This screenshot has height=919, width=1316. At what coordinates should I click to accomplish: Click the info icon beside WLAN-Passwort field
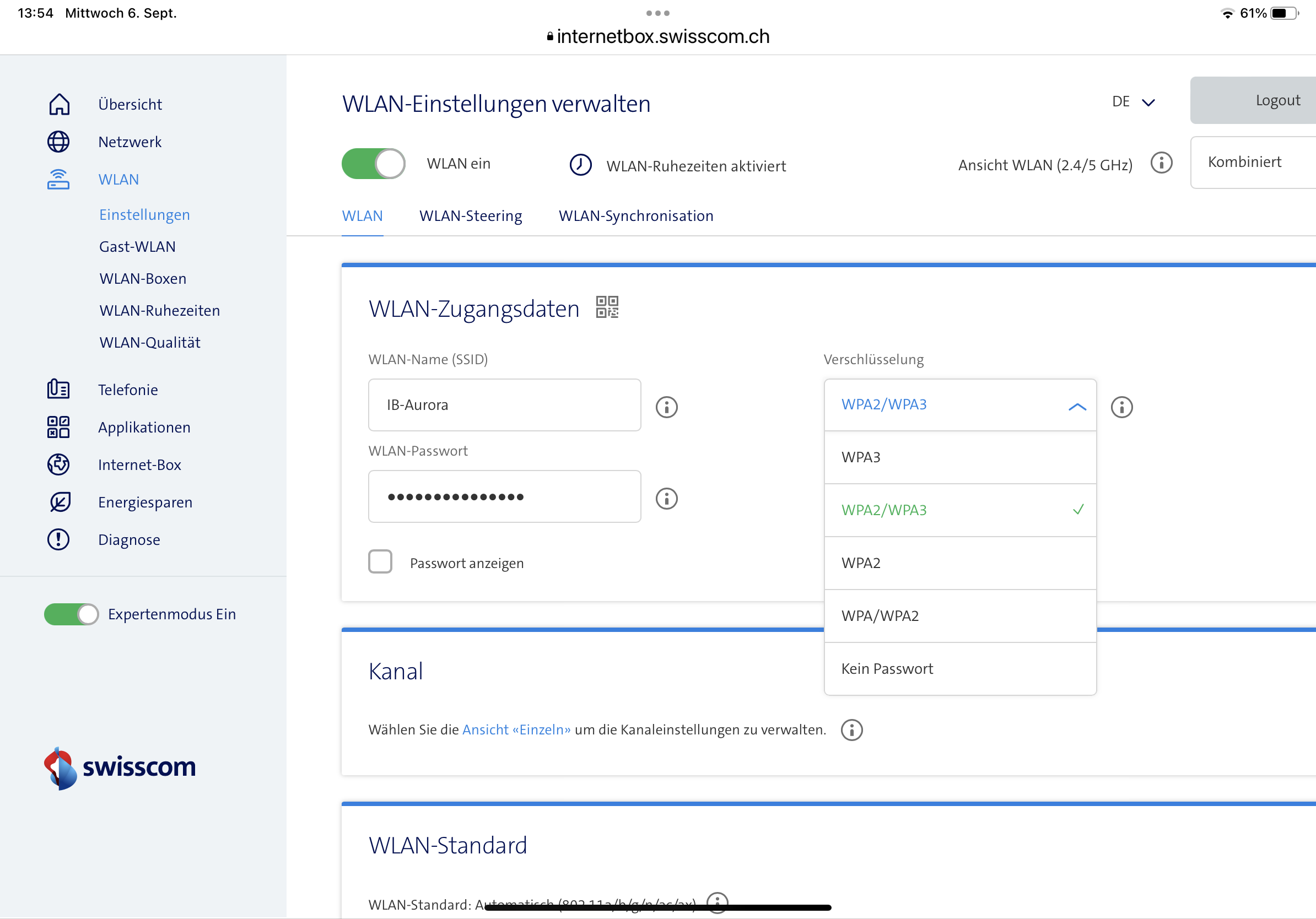click(x=666, y=499)
